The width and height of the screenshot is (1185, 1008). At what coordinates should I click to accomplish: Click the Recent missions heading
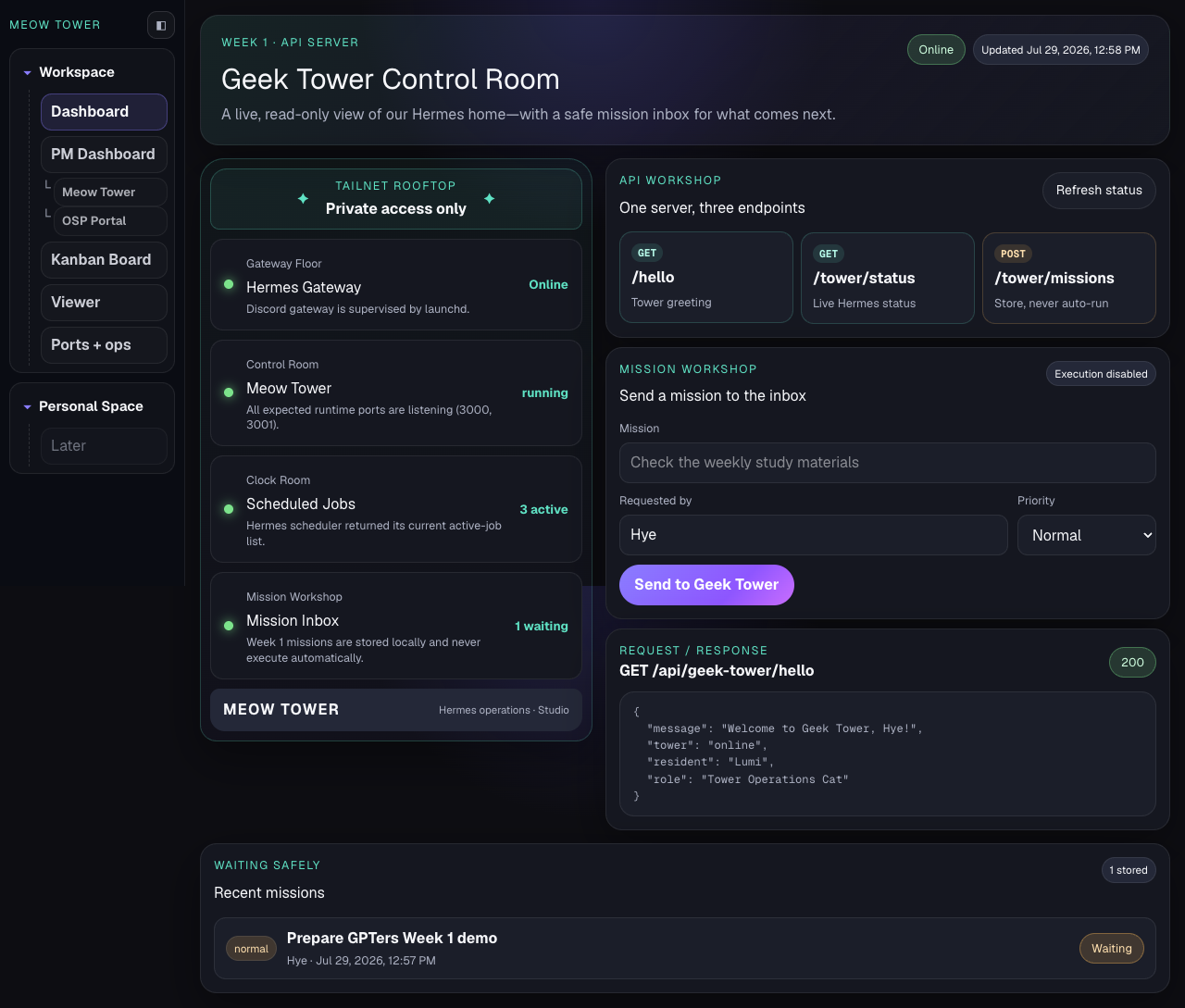coord(269,893)
